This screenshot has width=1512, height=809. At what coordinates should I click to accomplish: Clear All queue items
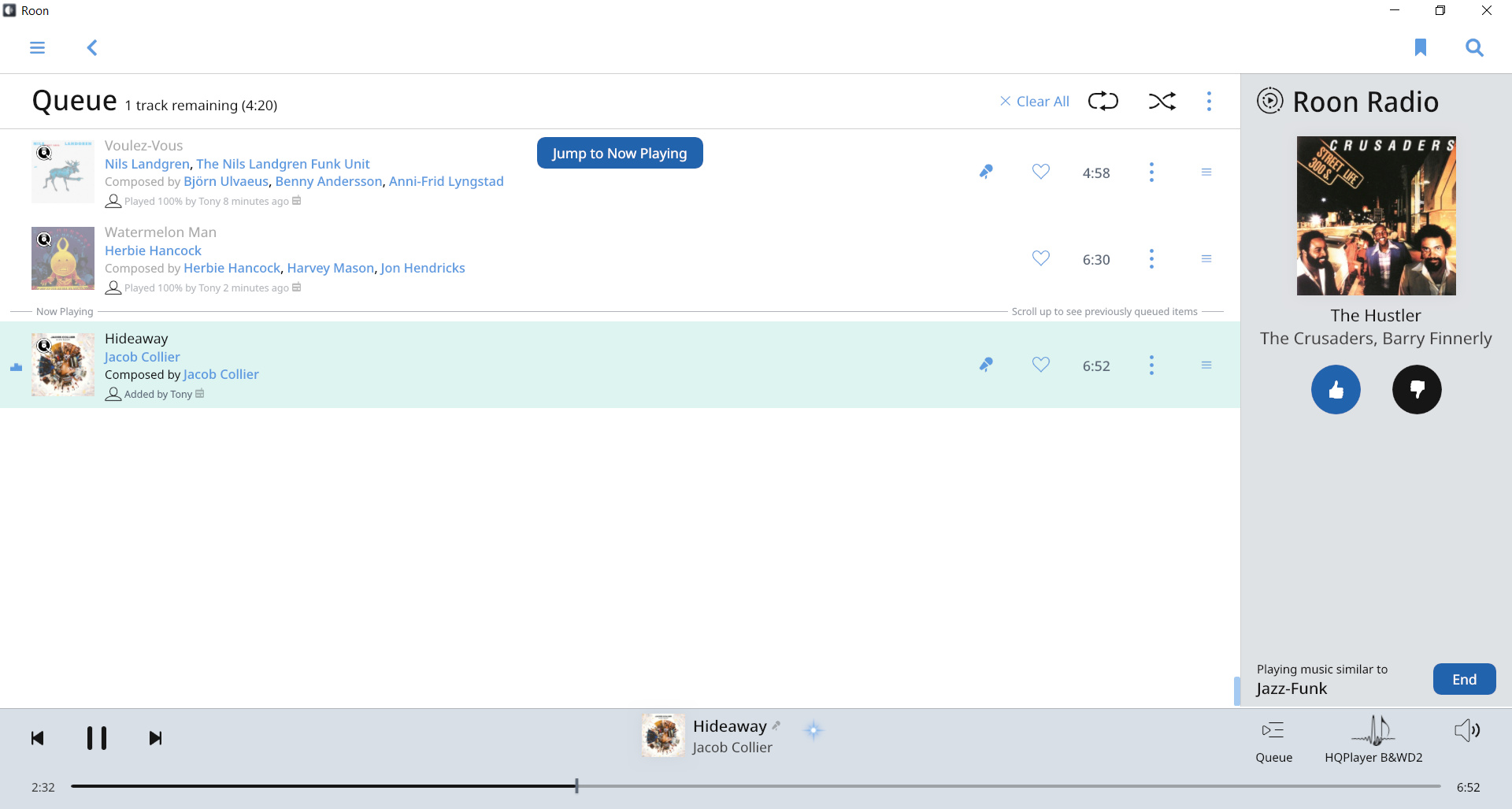1035,101
